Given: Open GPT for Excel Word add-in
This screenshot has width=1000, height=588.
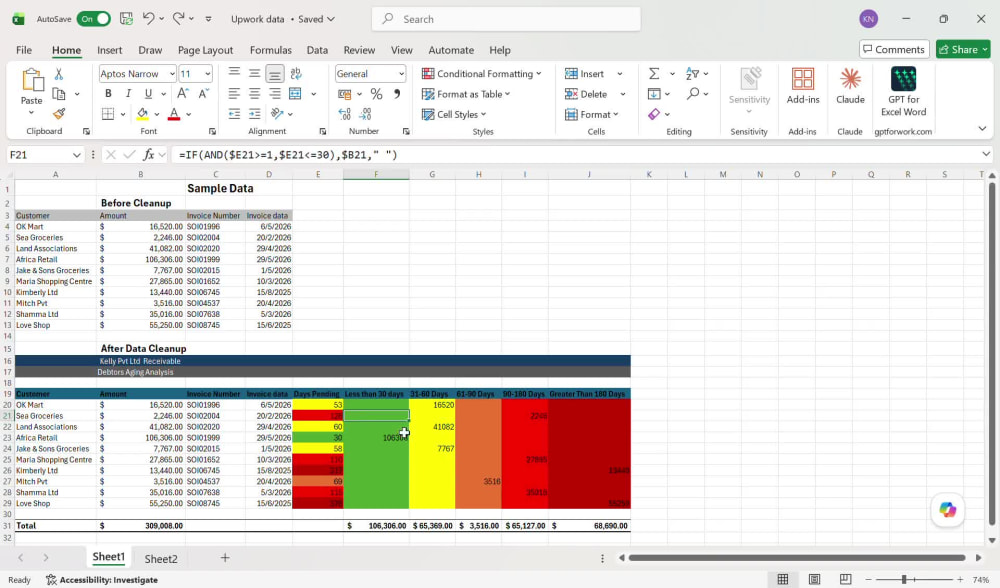Looking at the screenshot, I should coord(903,92).
